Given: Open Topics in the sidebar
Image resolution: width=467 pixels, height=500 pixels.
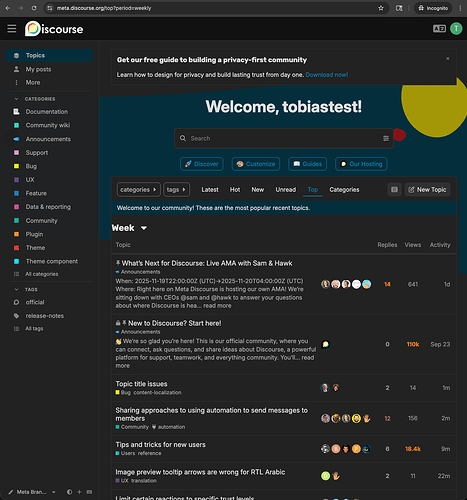Looking at the screenshot, I should (49, 55).
